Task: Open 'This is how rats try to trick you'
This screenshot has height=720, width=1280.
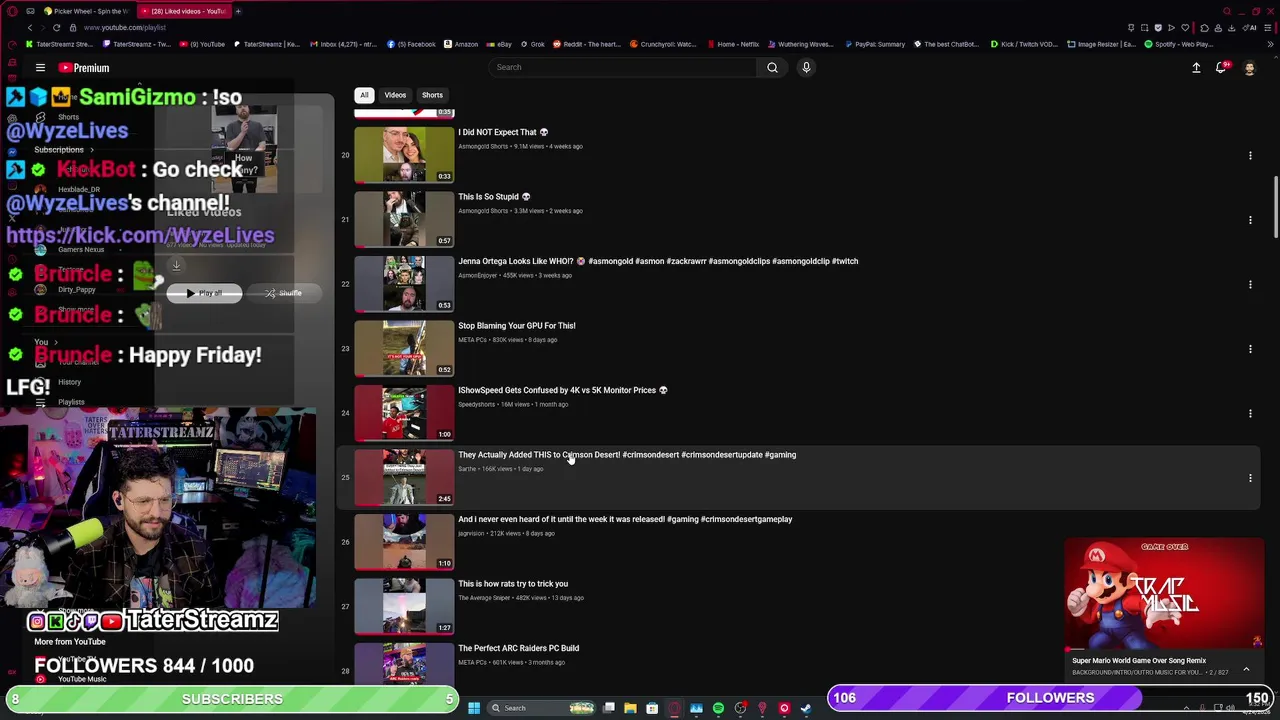Action: pos(513,584)
